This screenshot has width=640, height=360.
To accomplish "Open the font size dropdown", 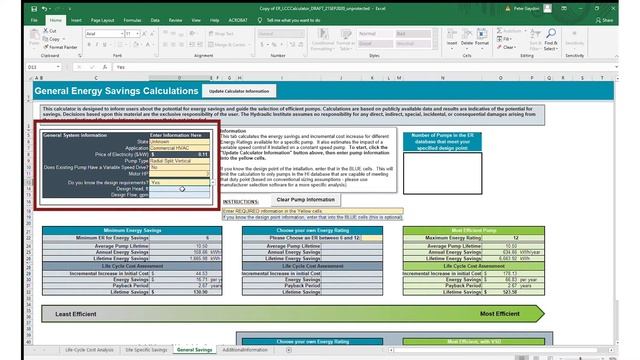I will tap(138, 34).
